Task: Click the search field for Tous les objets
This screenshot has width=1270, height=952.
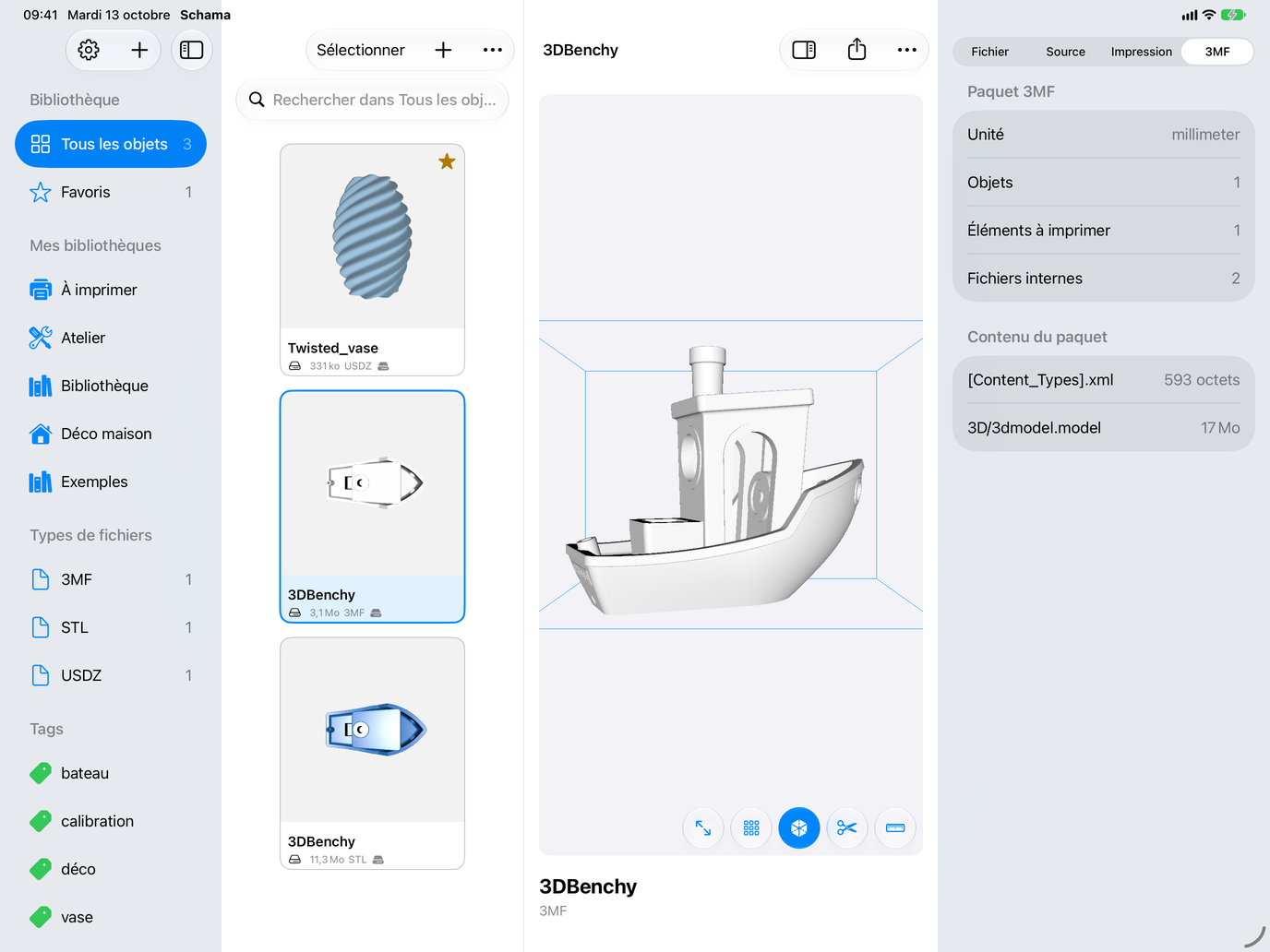Action: [x=373, y=100]
